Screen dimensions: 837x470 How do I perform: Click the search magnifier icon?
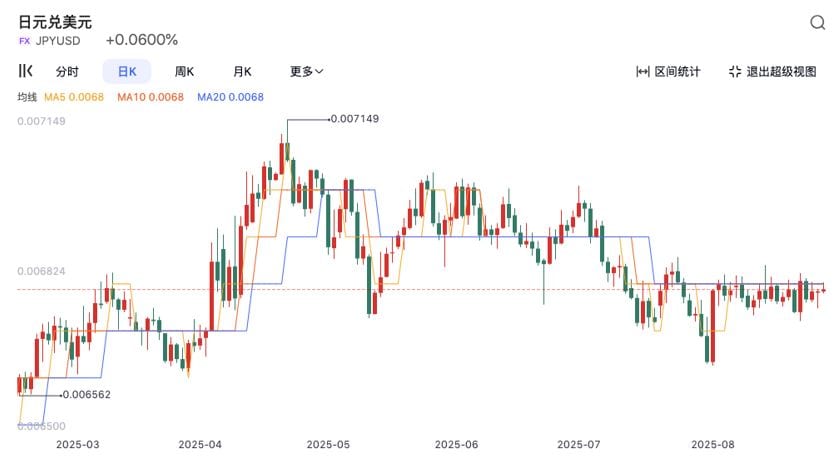[817, 23]
